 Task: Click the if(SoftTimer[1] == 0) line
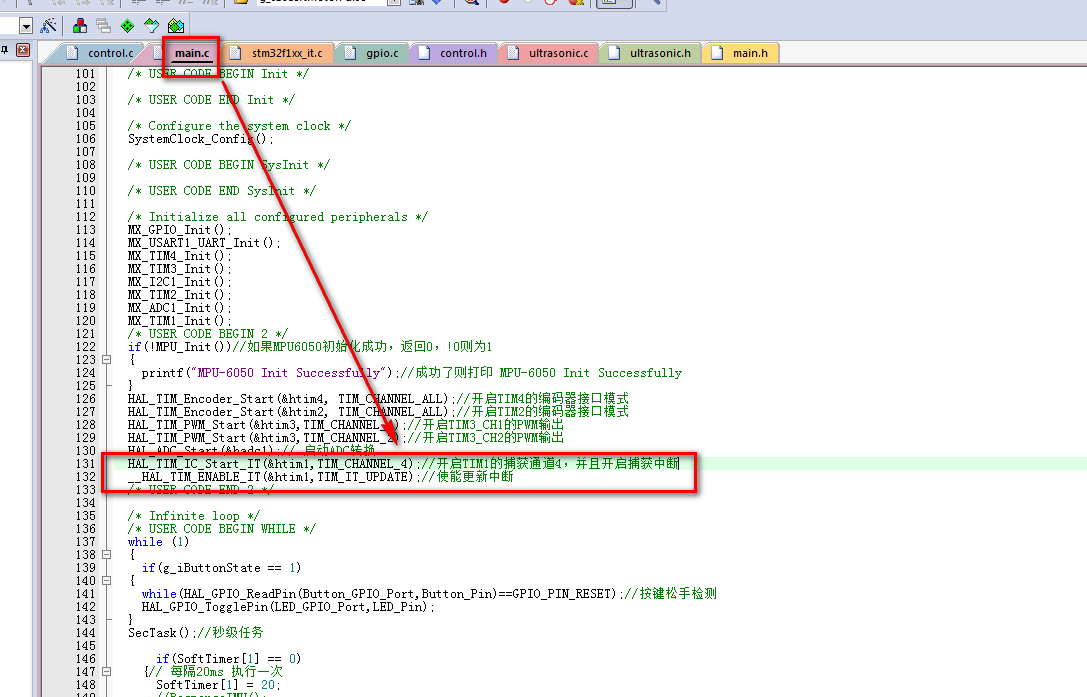point(228,659)
